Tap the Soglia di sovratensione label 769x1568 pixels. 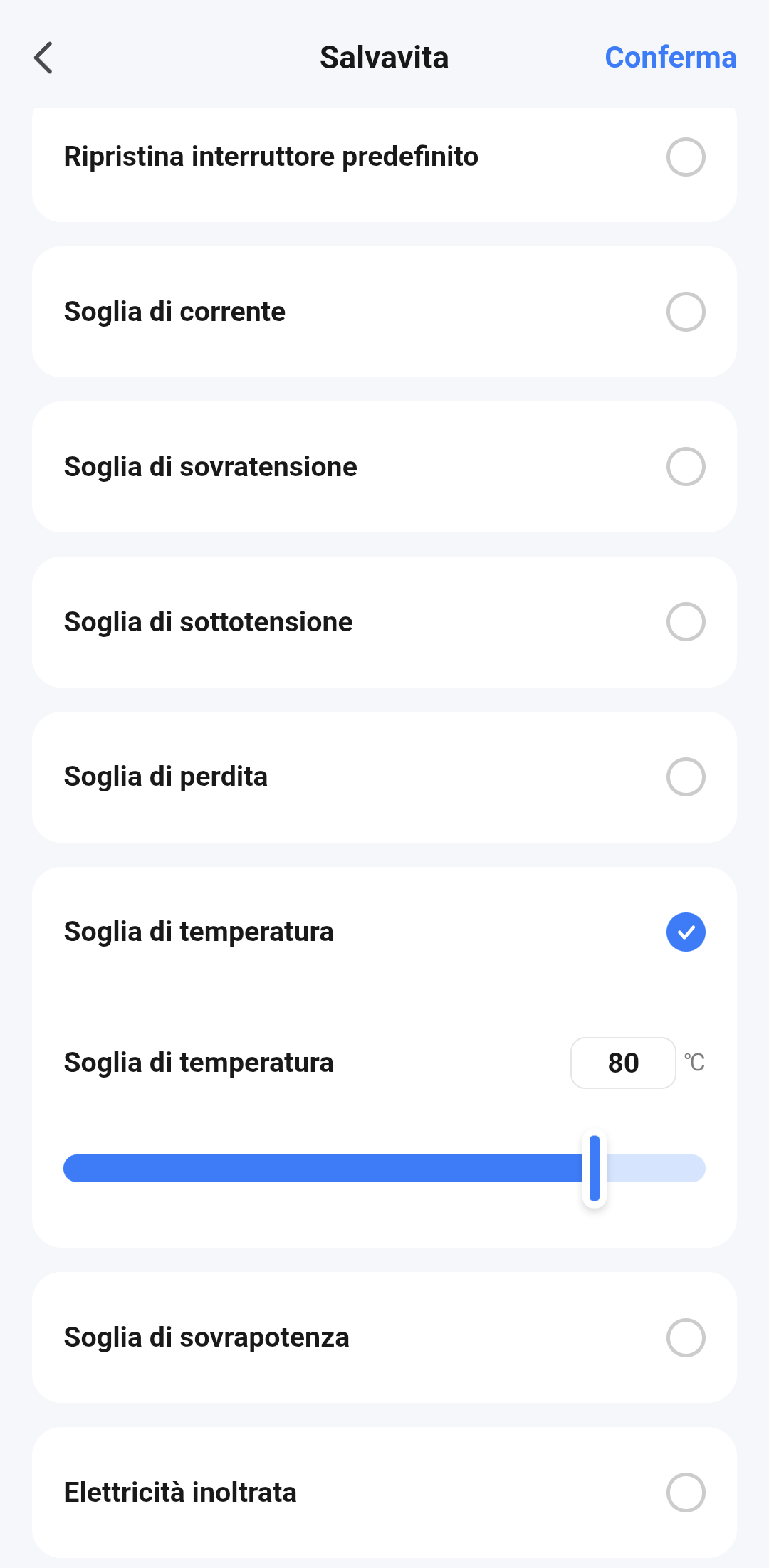[x=210, y=467]
